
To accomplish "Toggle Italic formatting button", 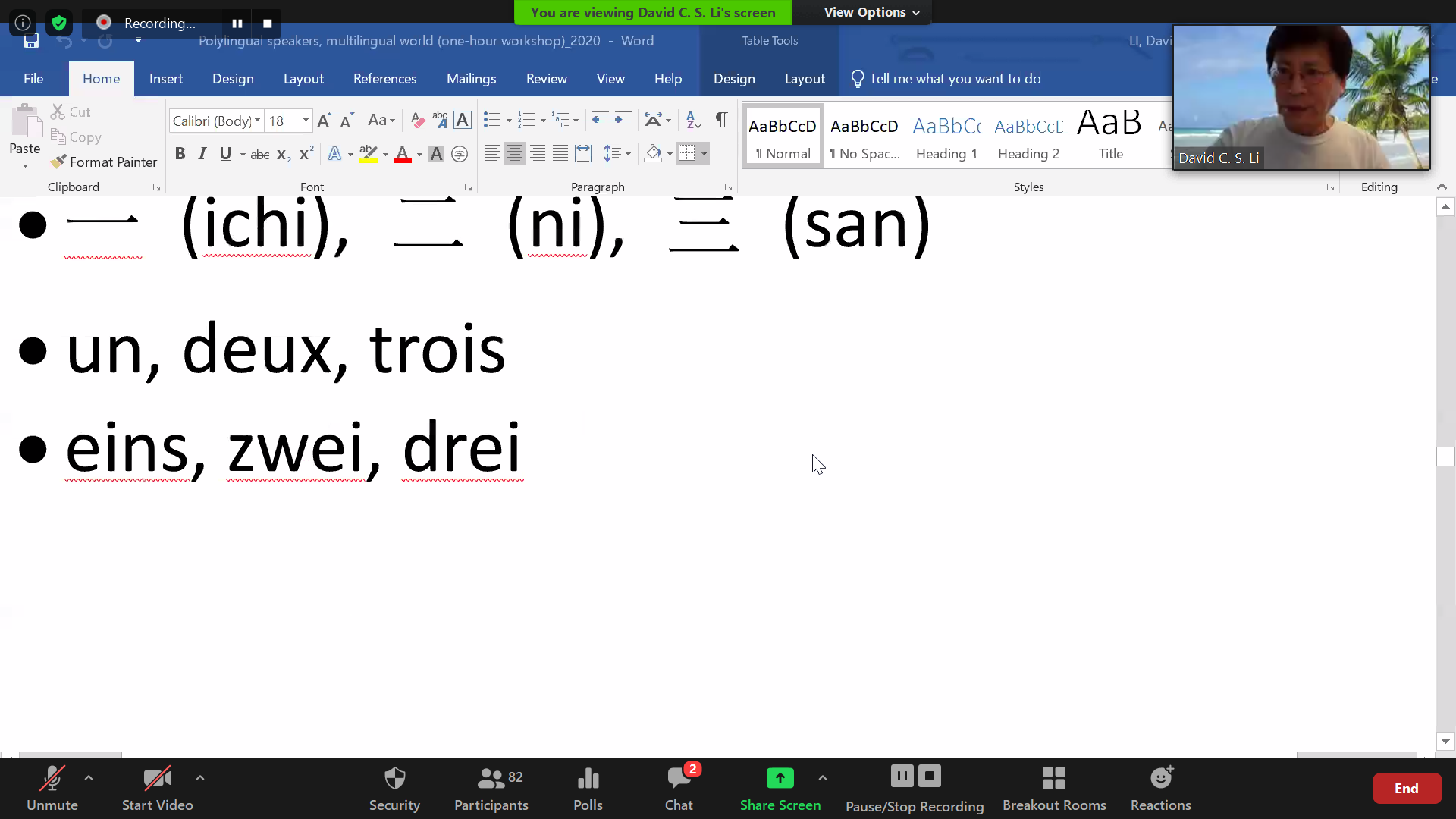I will tap(202, 154).
